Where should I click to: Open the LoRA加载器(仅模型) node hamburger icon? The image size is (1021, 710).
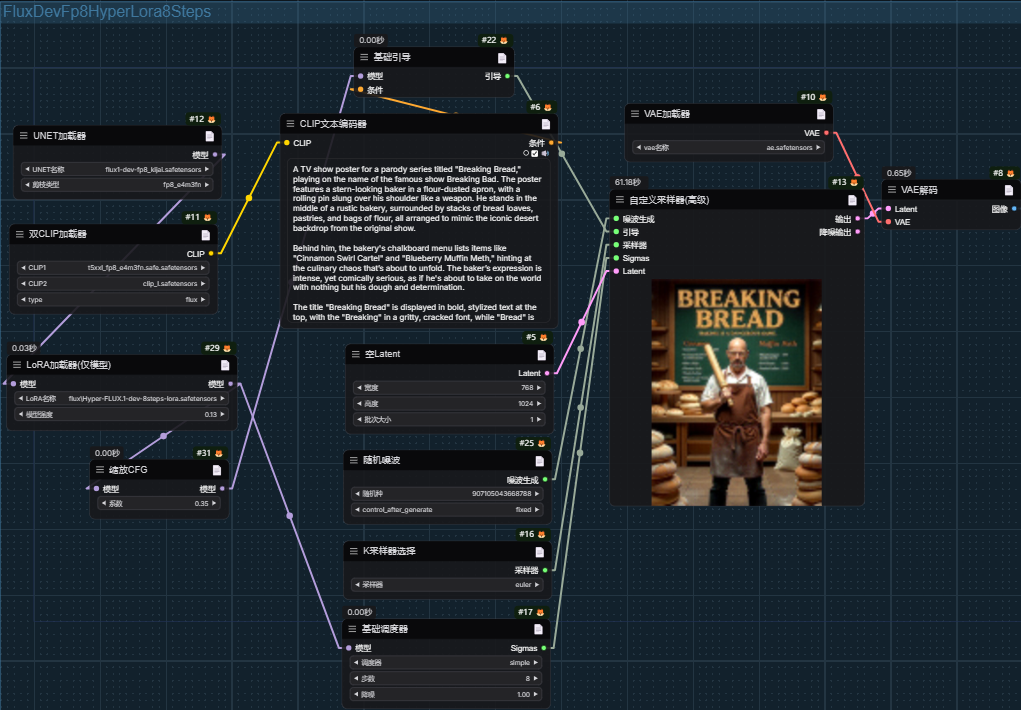pos(17,365)
